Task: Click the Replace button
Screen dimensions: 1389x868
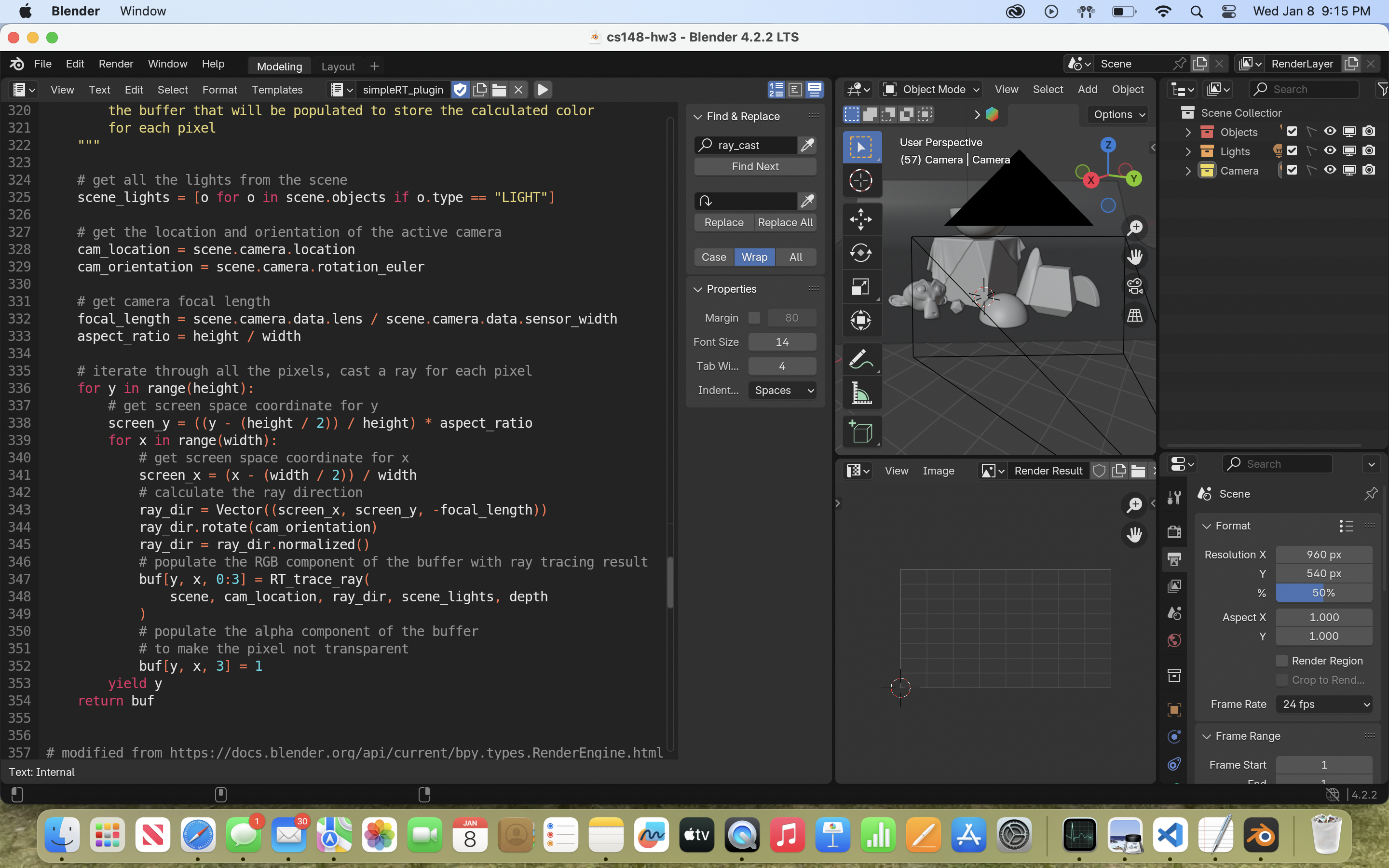Action: click(724, 223)
